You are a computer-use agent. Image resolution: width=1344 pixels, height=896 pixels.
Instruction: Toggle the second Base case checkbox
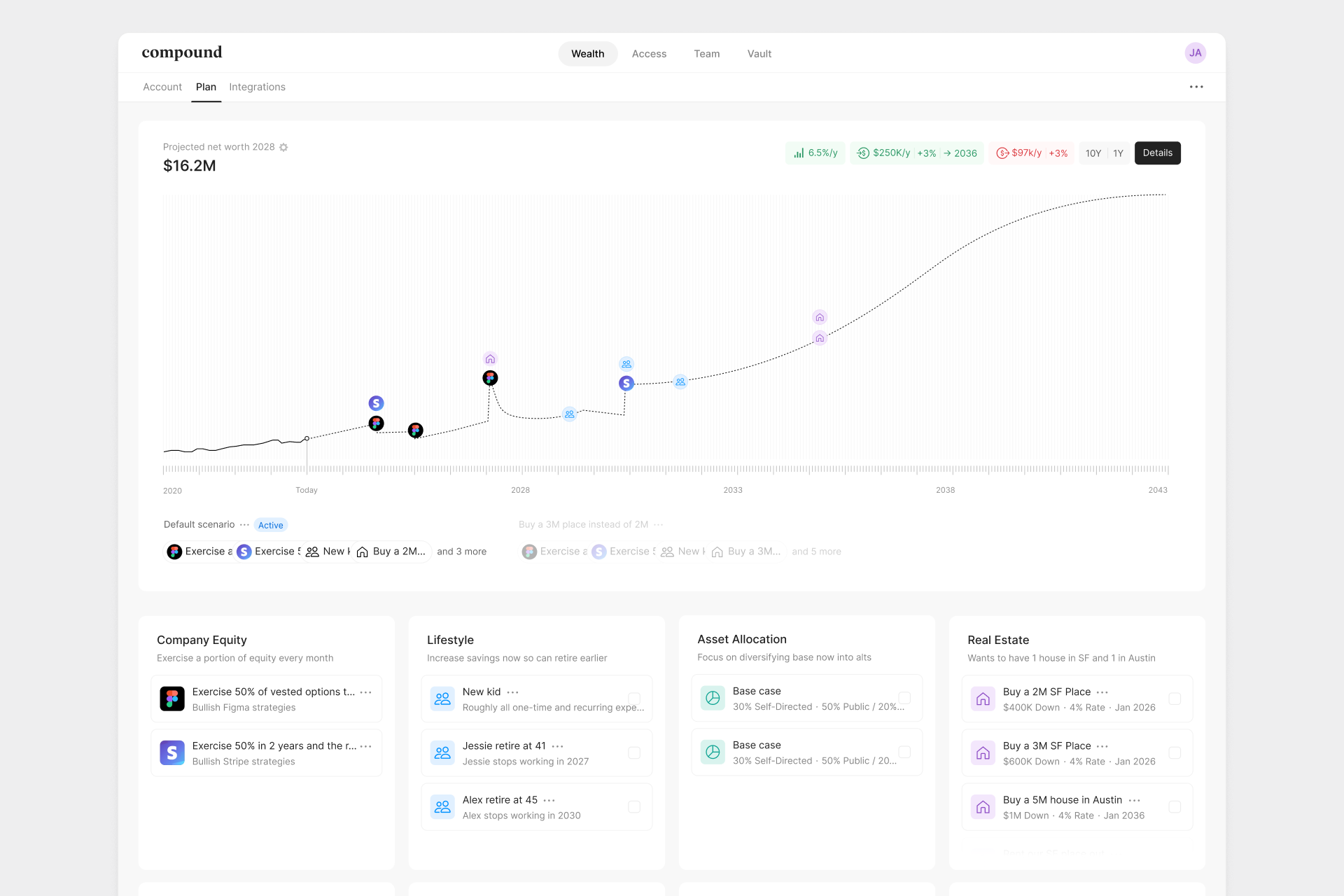click(904, 752)
